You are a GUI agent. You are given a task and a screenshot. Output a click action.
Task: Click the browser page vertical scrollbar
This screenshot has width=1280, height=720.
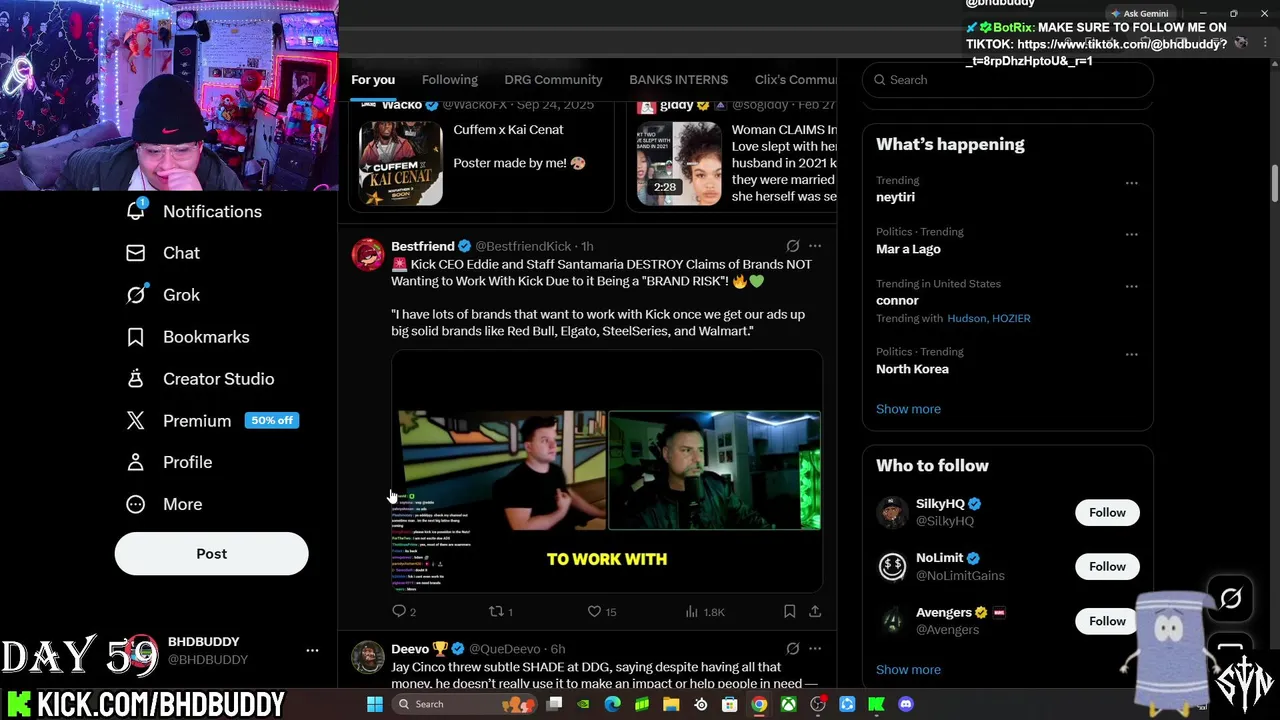[1275, 185]
